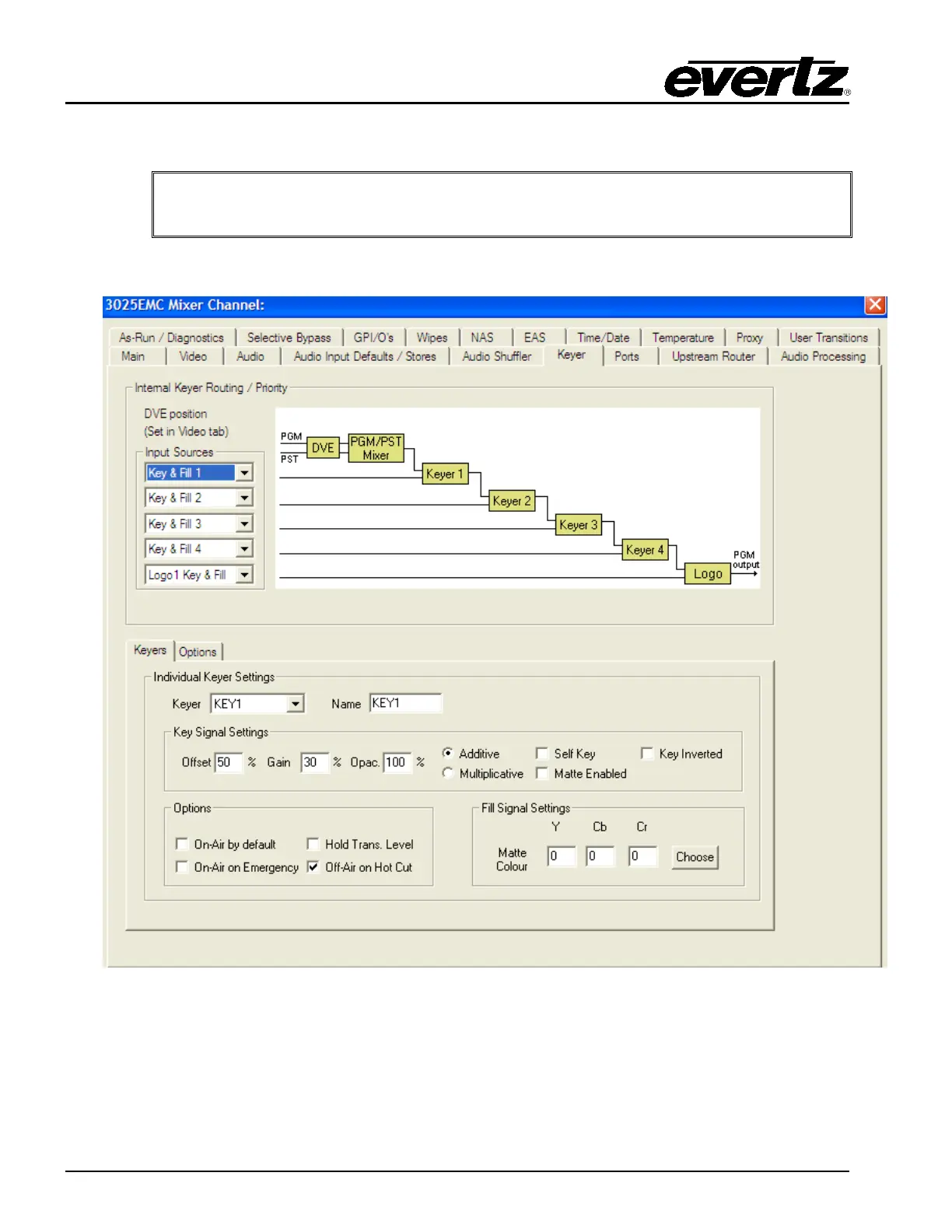Check On-Air by default
Image resolution: width=952 pixels, height=1232 pixels.
point(182,844)
